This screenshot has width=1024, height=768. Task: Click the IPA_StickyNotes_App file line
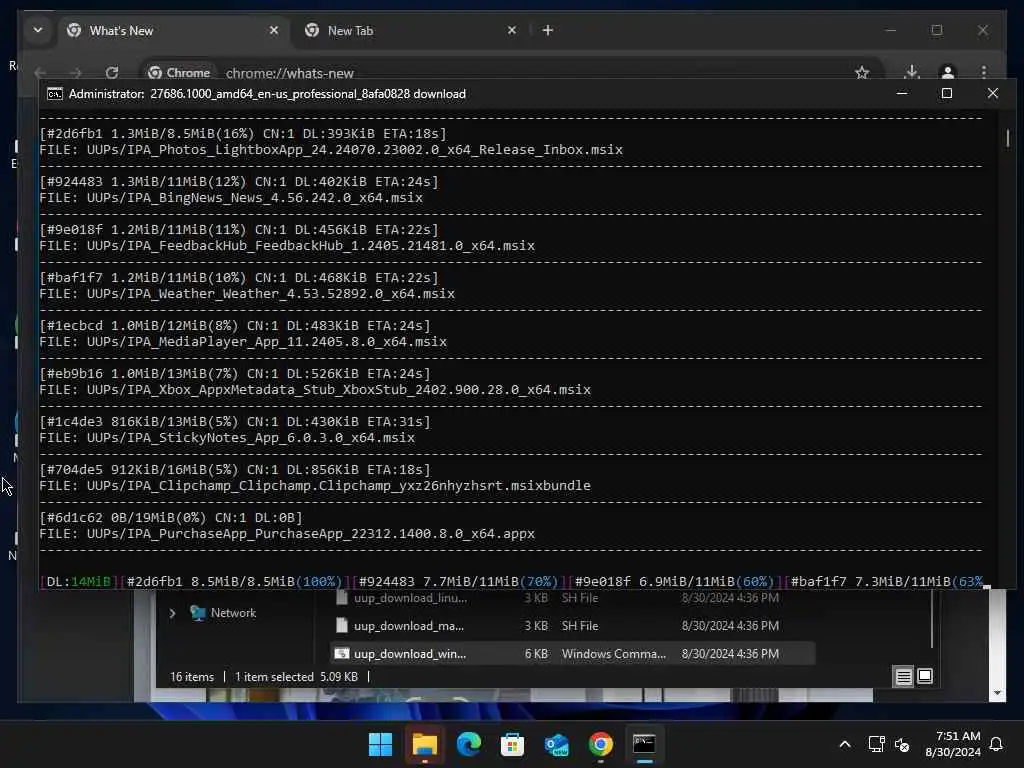(227, 438)
